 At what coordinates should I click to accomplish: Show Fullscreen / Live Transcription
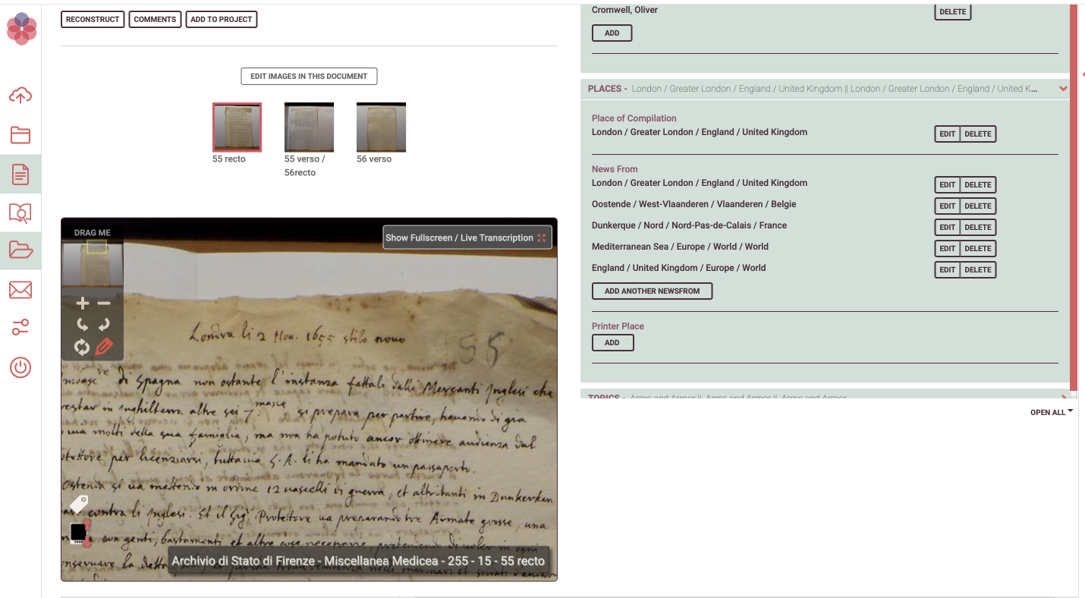(x=466, y=237)
